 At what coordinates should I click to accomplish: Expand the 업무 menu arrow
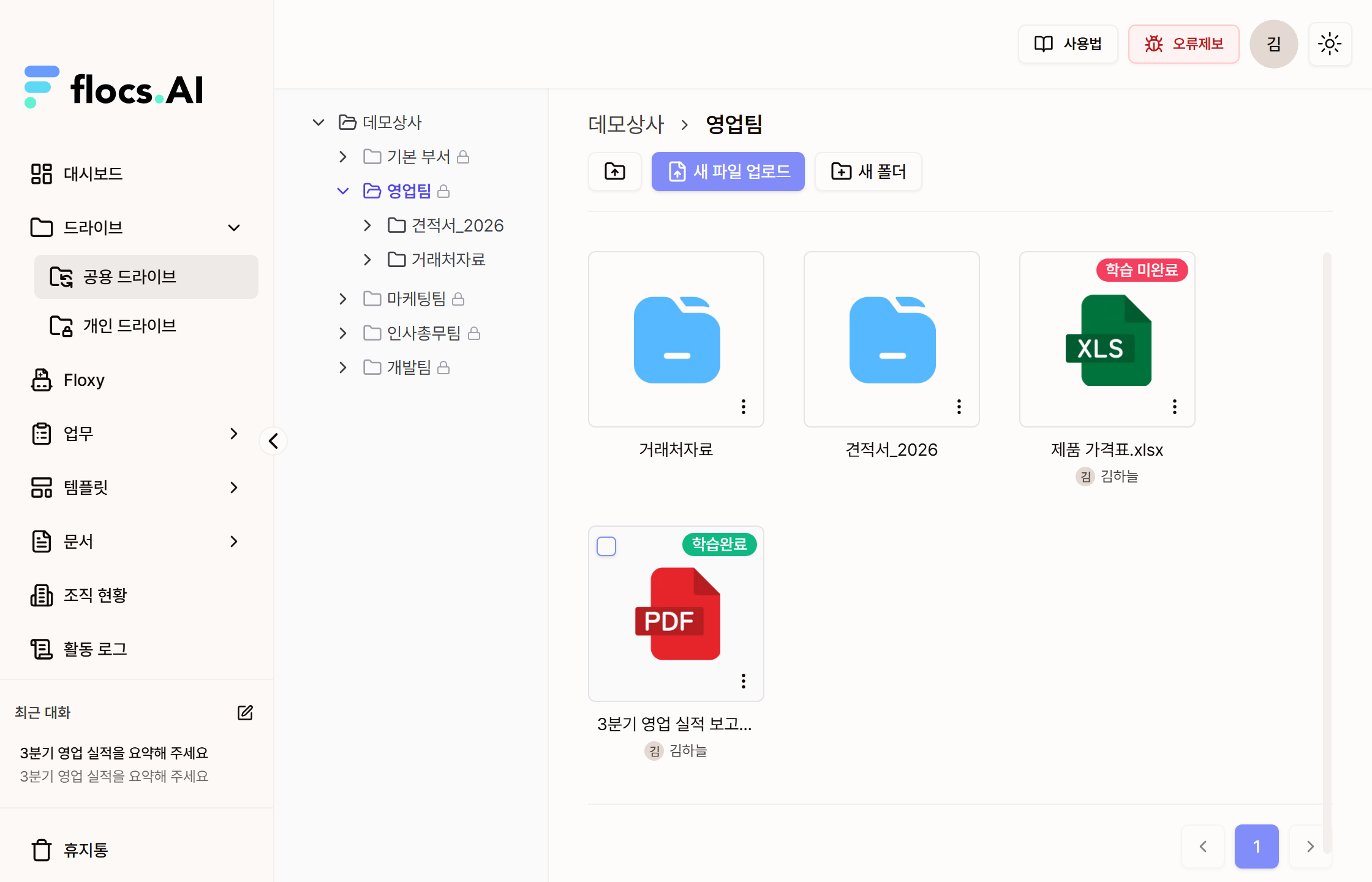(x=234, y=434)
